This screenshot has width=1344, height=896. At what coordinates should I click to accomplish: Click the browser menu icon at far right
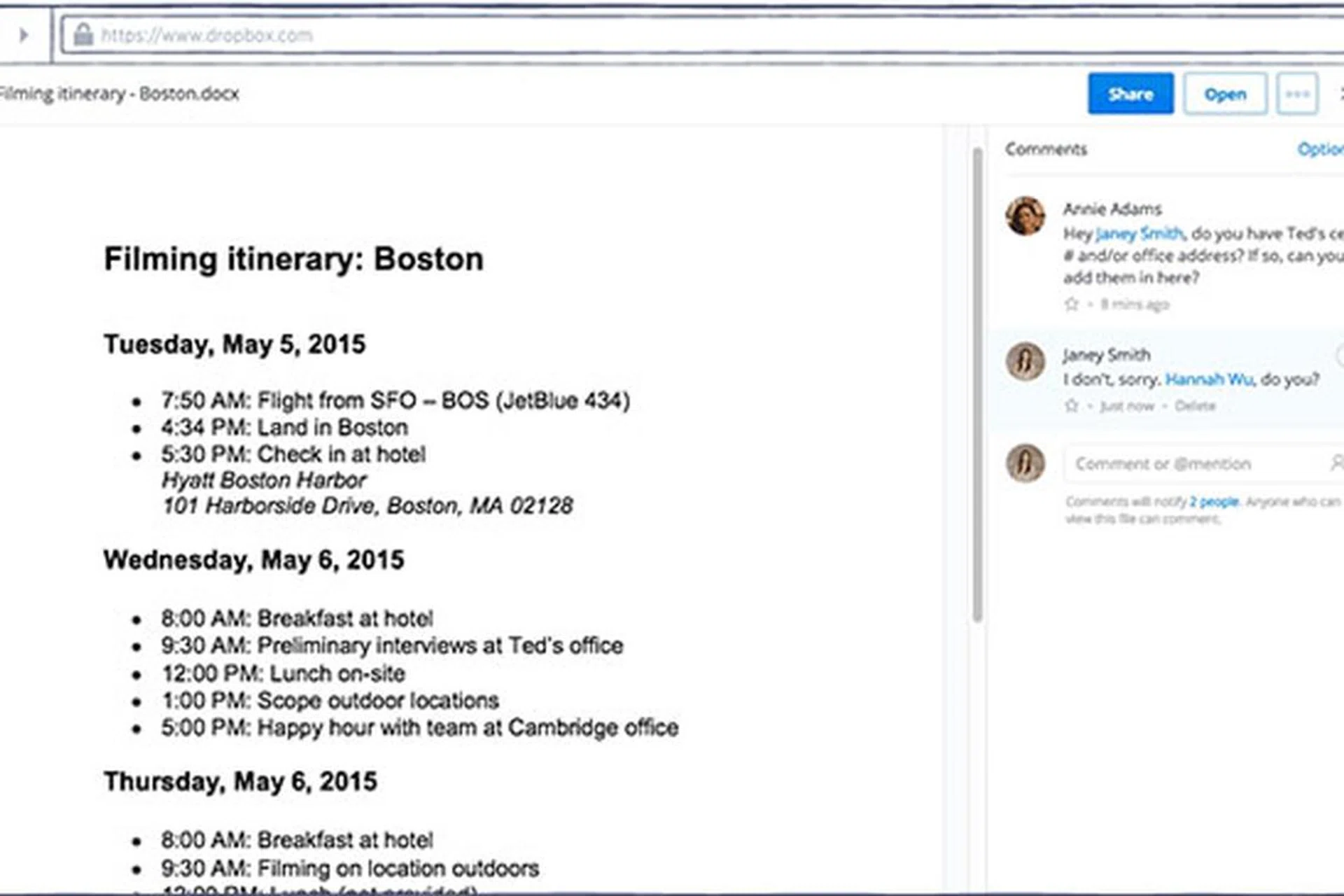click(1342, 94)
